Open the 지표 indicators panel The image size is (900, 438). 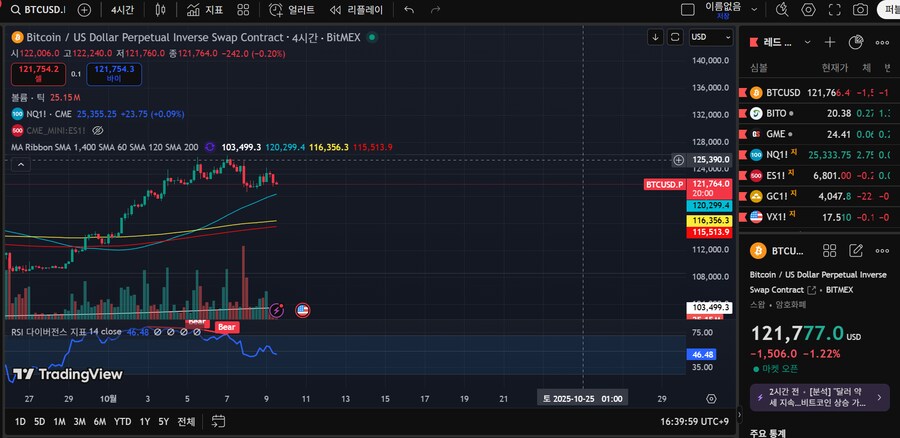click(x=205, y=10)
